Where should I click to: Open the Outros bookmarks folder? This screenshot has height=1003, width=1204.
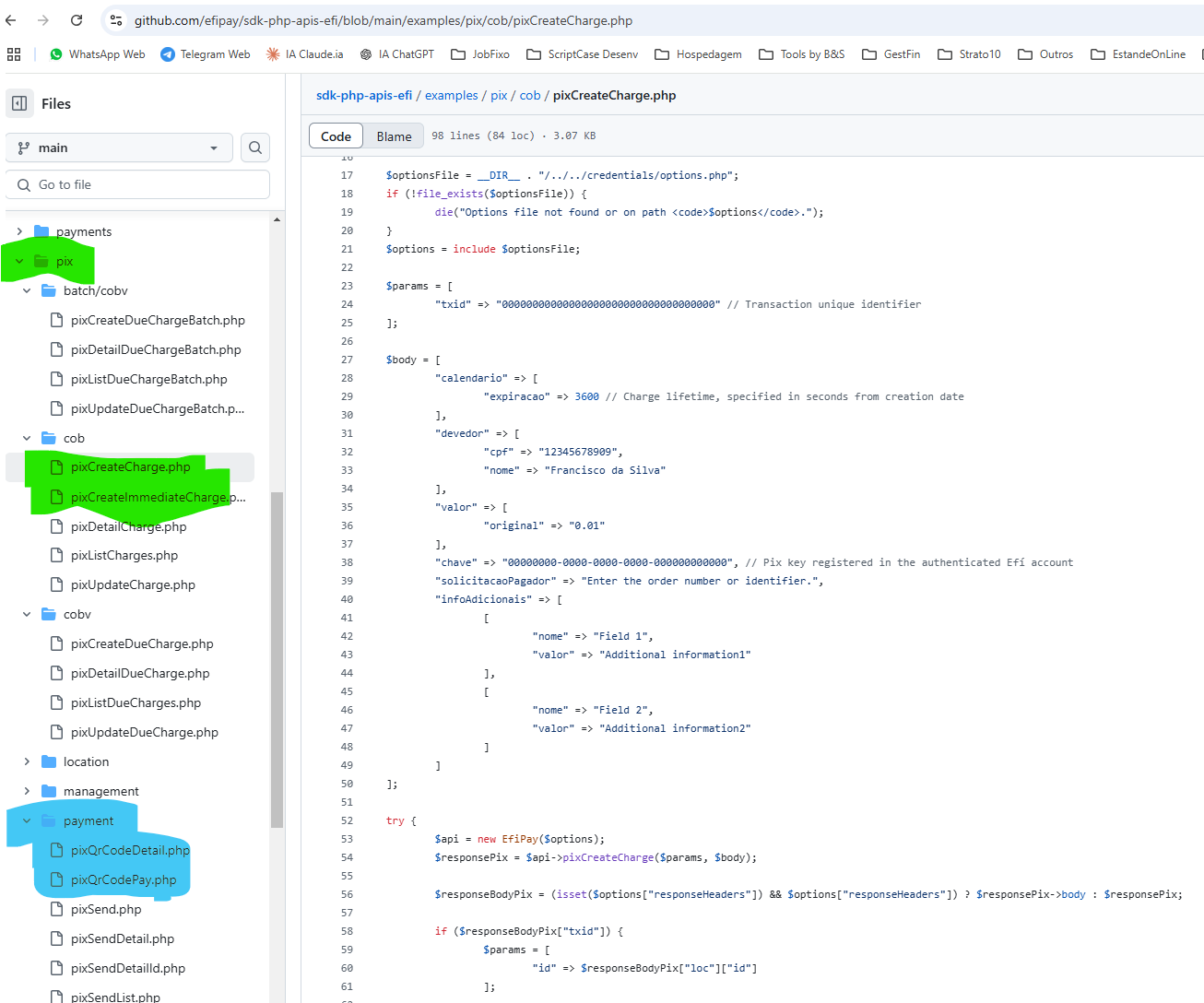point(1045,54)
